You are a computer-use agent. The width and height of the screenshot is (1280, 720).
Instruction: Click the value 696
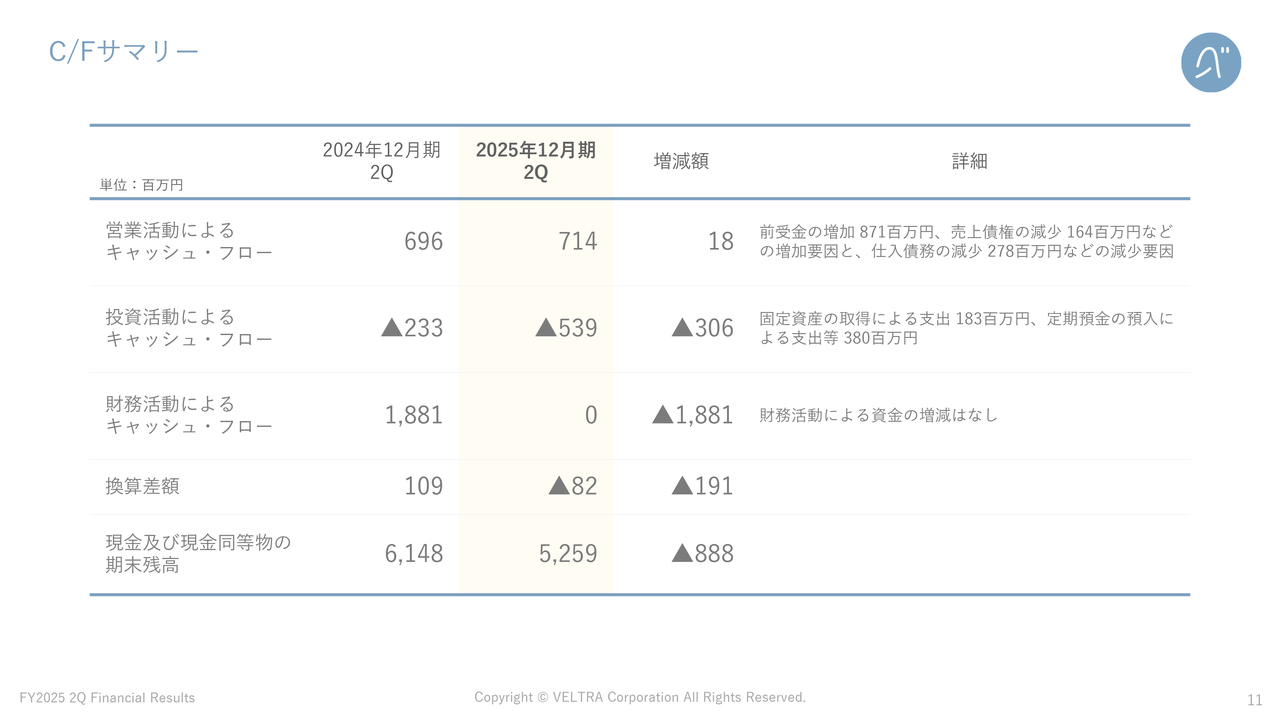tap(423, 241)
